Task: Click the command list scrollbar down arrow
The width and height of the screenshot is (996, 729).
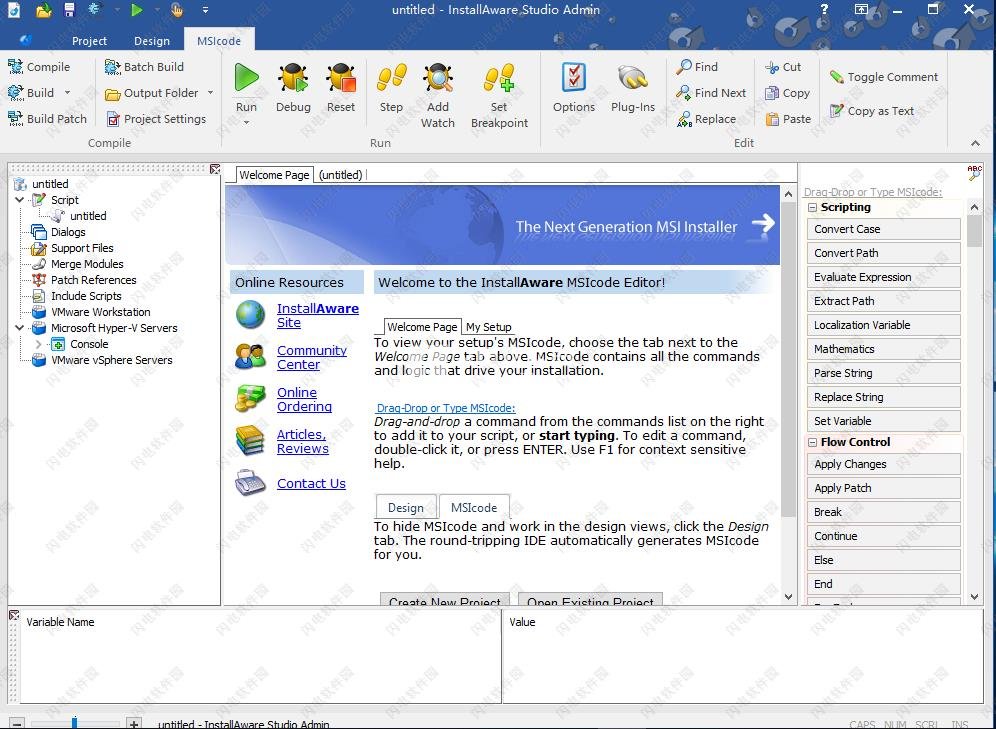Action: point(975,597)
